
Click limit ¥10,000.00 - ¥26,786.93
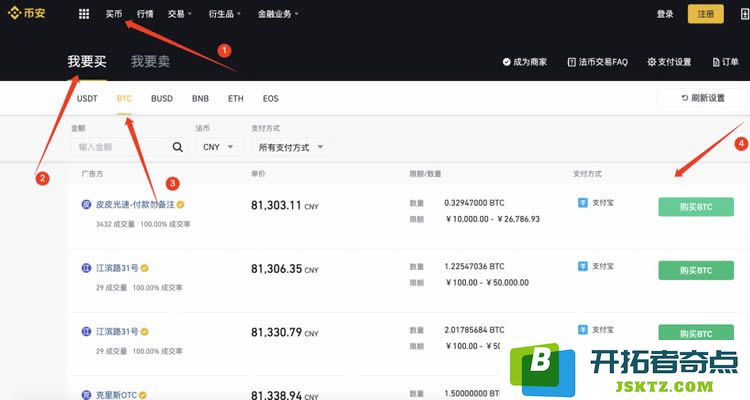click(x=493, y=219)
